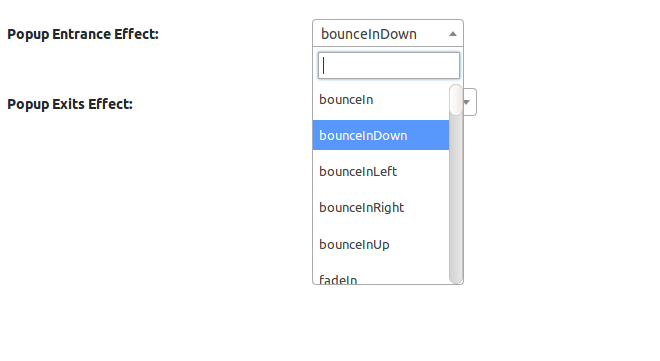Pick bounceInLeft from the effect list
This screenshot has width=660, height=361.
381,171
